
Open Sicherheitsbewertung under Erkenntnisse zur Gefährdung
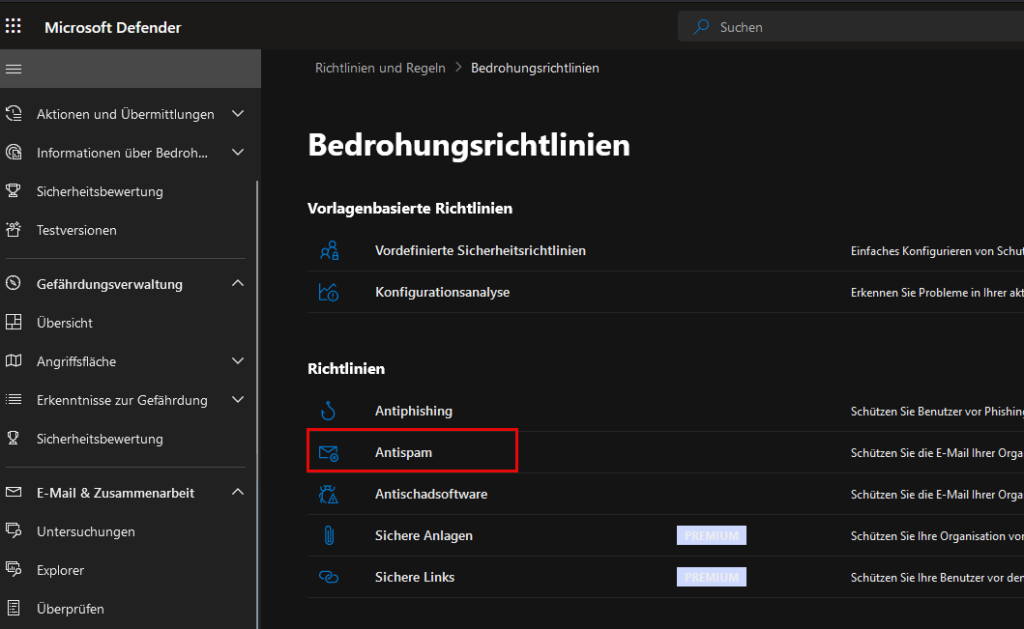pos(100,439)
